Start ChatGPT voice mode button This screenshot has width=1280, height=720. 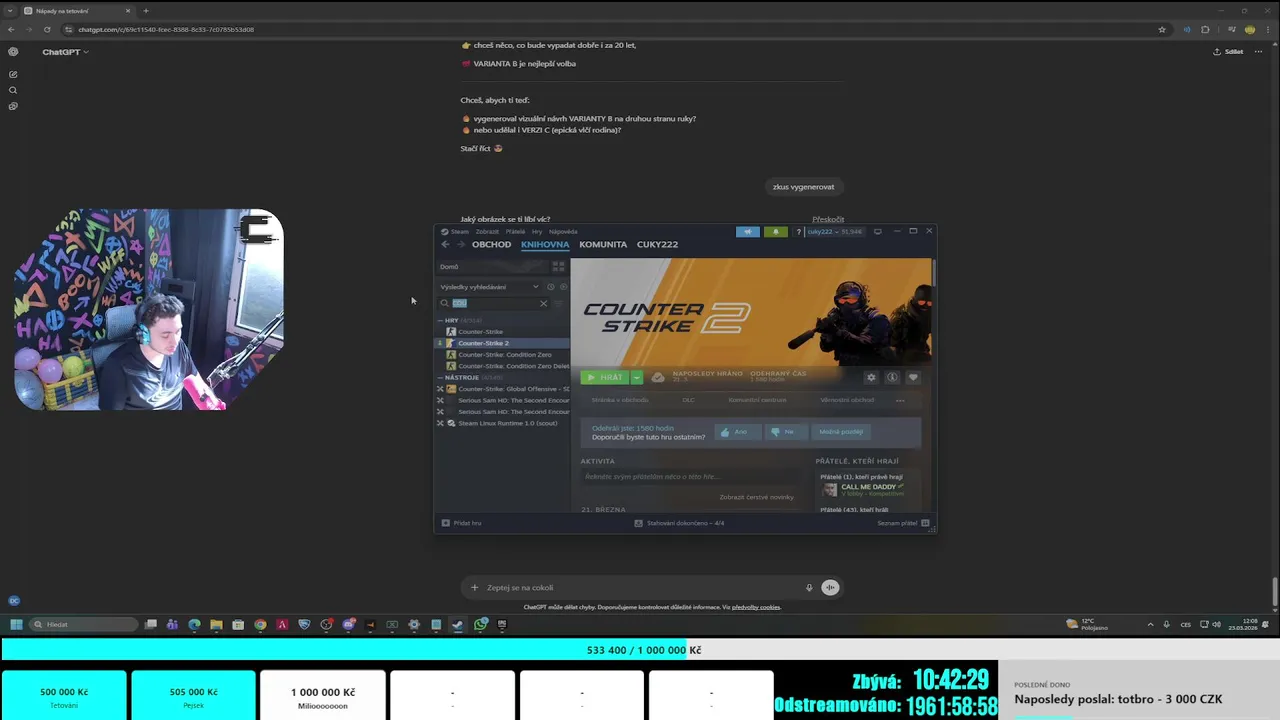[x=830, y=587]
